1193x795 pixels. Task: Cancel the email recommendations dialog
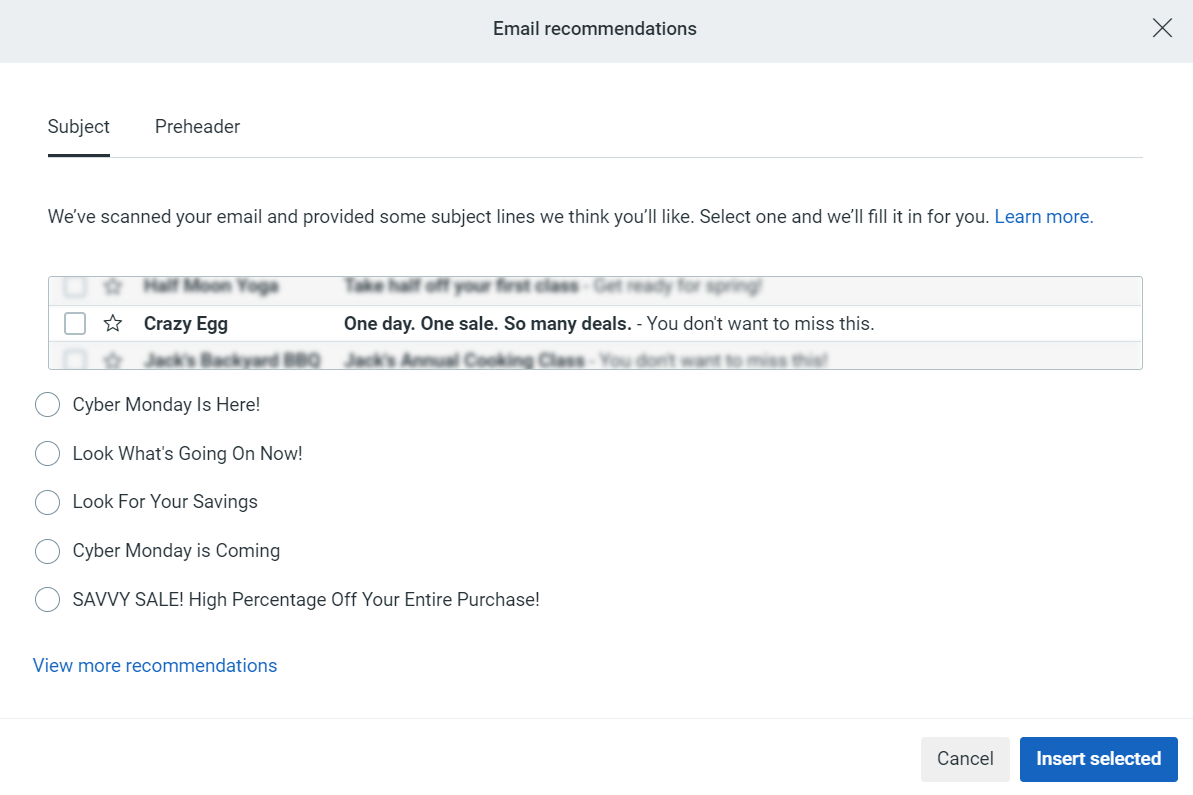coord(964,759)
